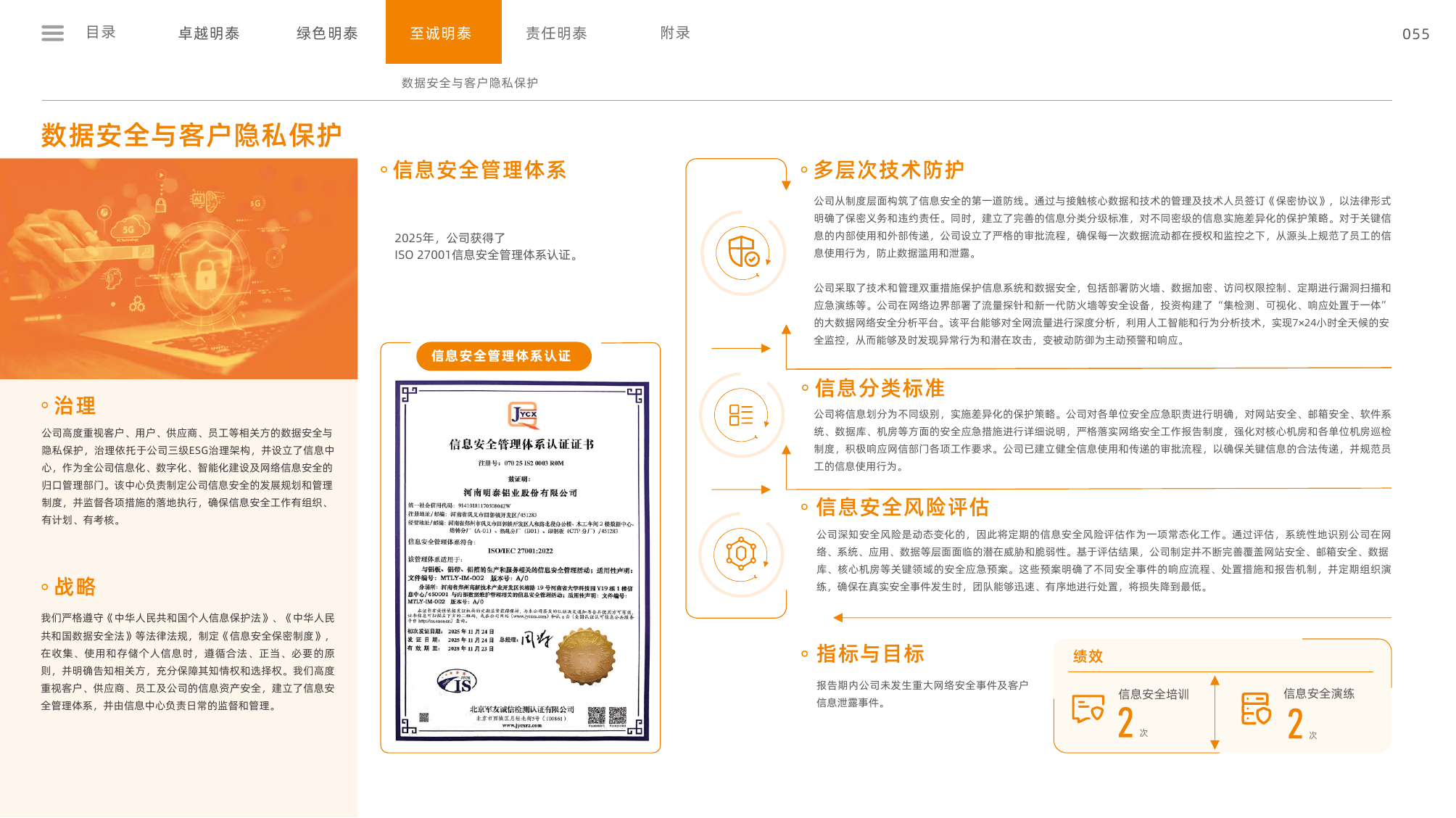Click the IS accreditation mark on certificate
Viewport: 1456px width, 818px height.
[x=457, y=682]
